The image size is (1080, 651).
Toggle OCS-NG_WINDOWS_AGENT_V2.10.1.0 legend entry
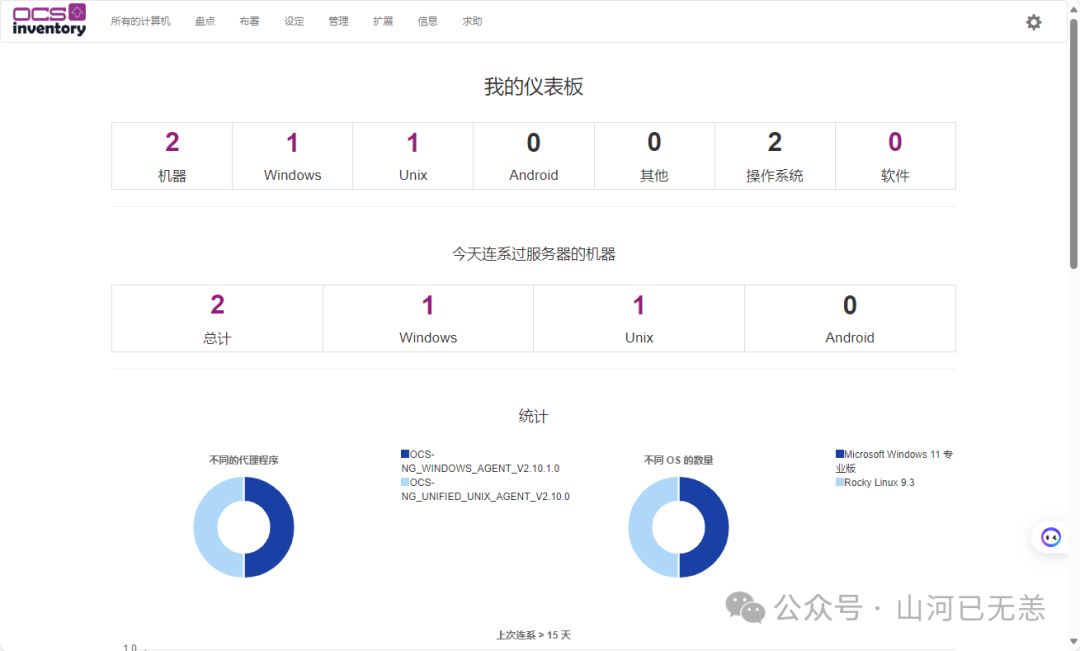[x=480, y=461]
